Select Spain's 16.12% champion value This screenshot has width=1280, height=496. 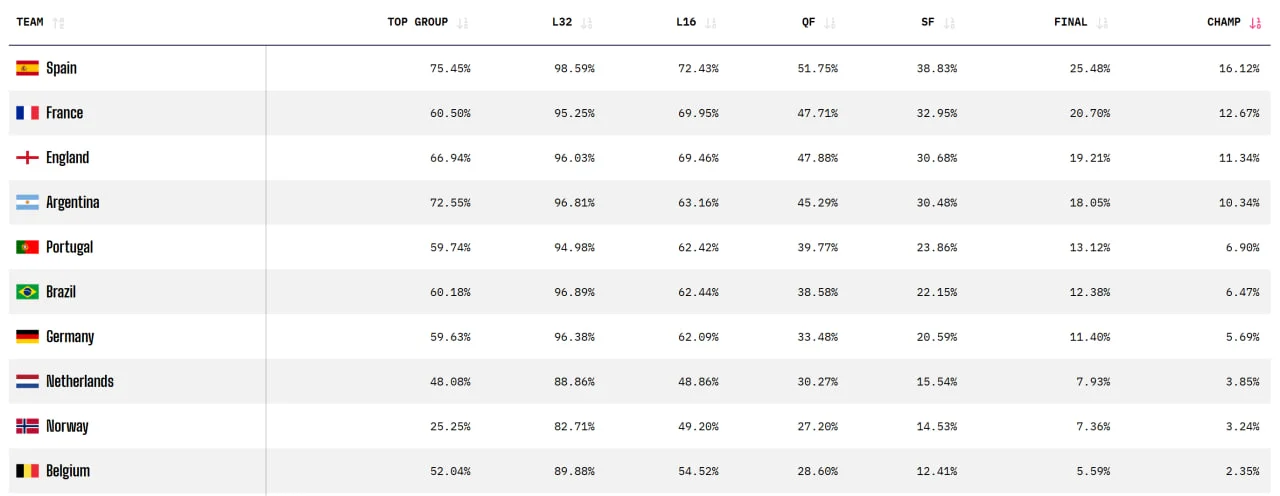(1240, 68)
